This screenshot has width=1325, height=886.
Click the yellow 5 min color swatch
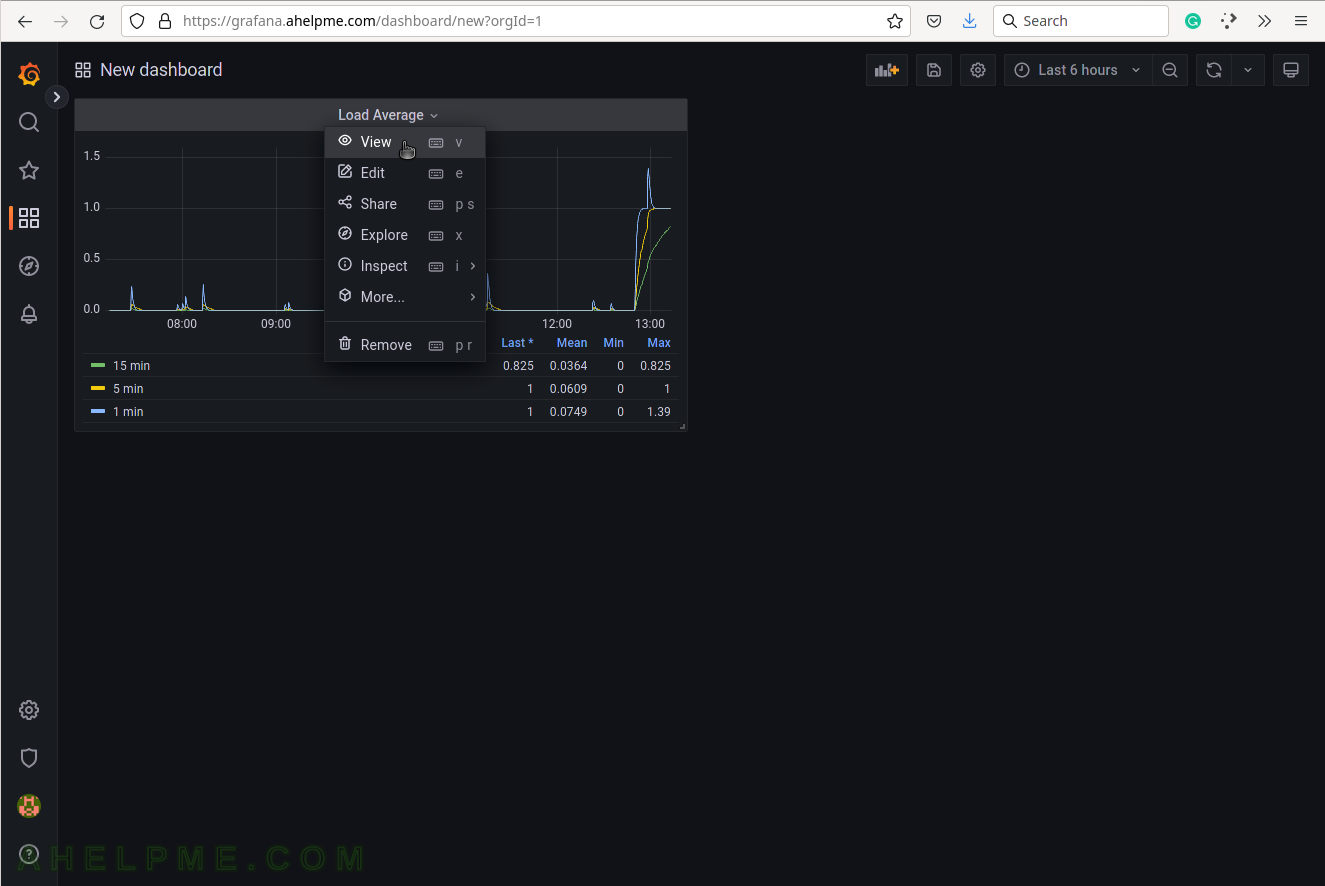(98, 389)
